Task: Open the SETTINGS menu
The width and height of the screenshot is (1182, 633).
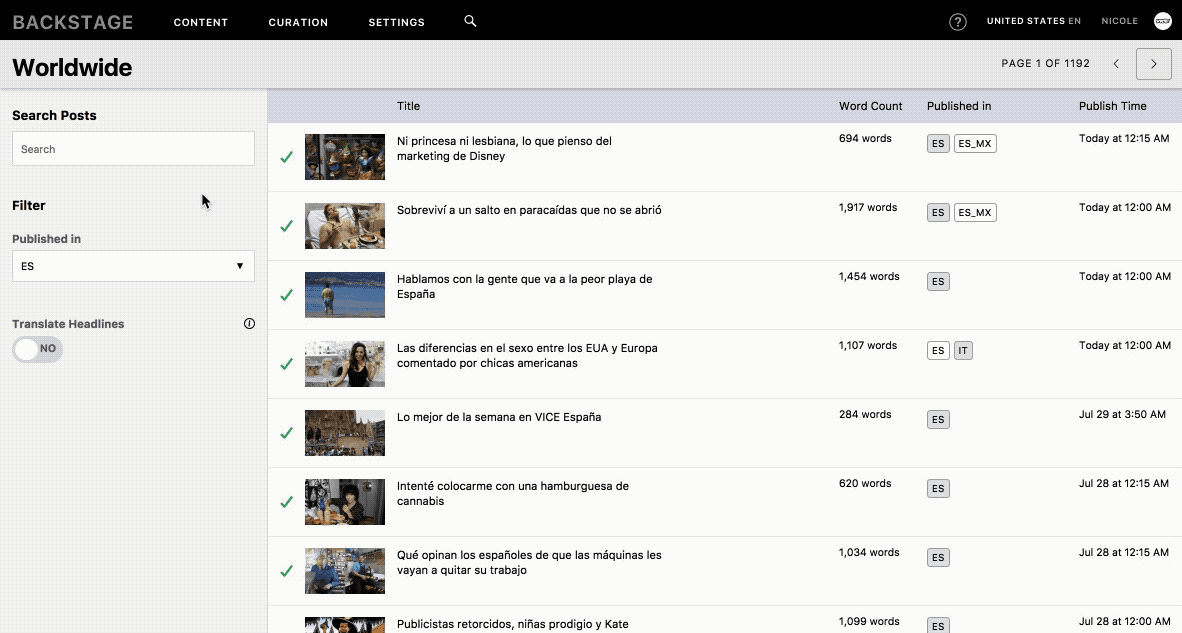Action: pos(397,22)
